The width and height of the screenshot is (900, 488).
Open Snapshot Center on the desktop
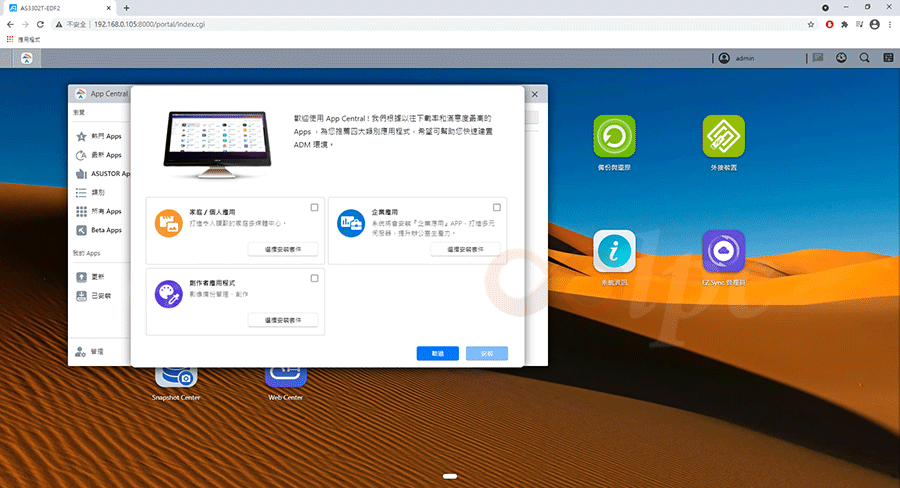tap(176, 384)
